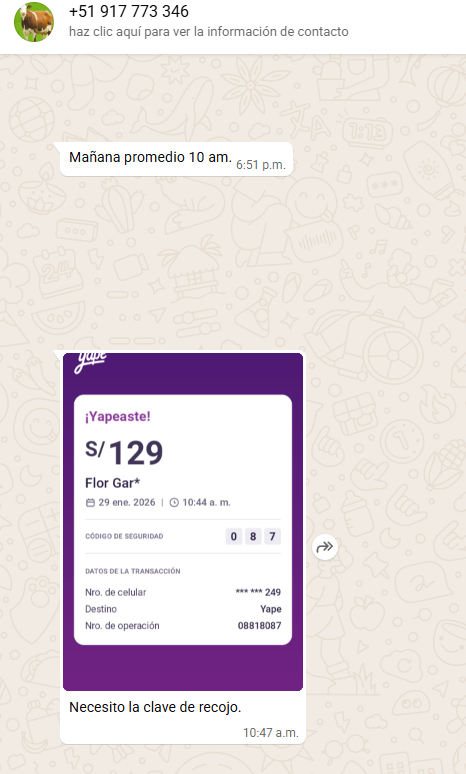This screenshot has height=774, width=466.
Task: Click security code digit 8
Action: pyautogui.click(x=253, y=536)
